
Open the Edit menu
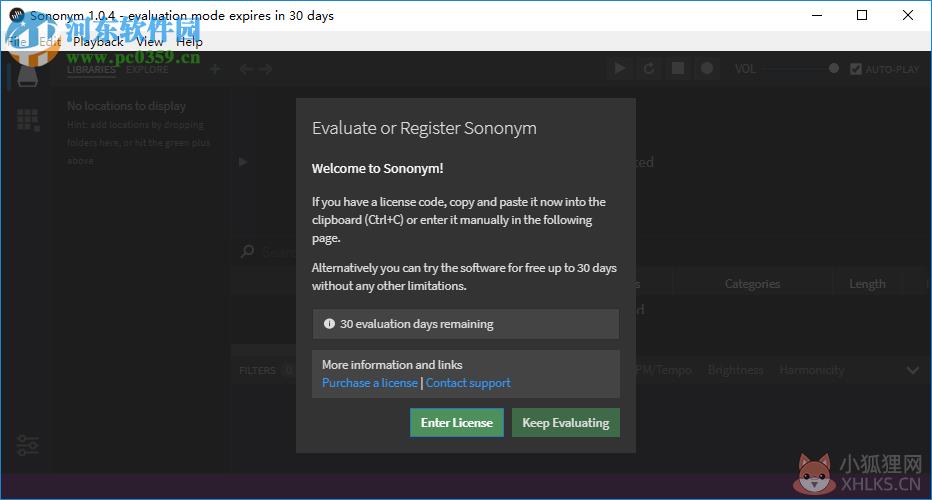(50, 42)
